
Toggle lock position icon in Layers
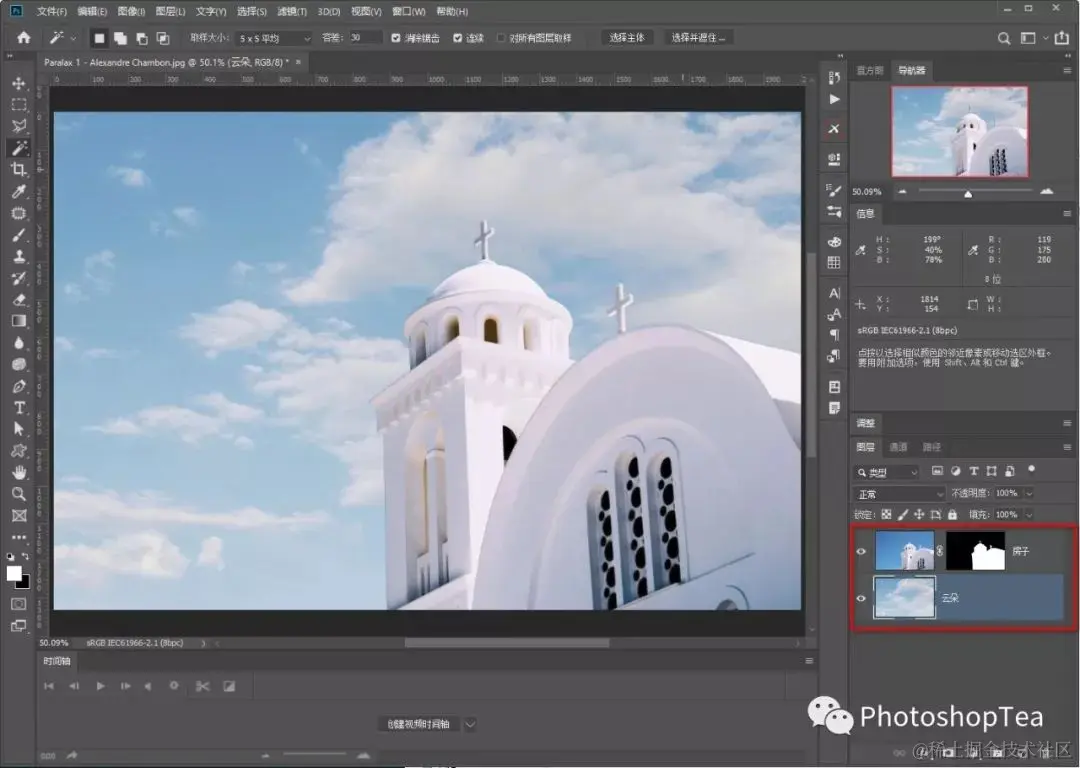coord(919,515)
